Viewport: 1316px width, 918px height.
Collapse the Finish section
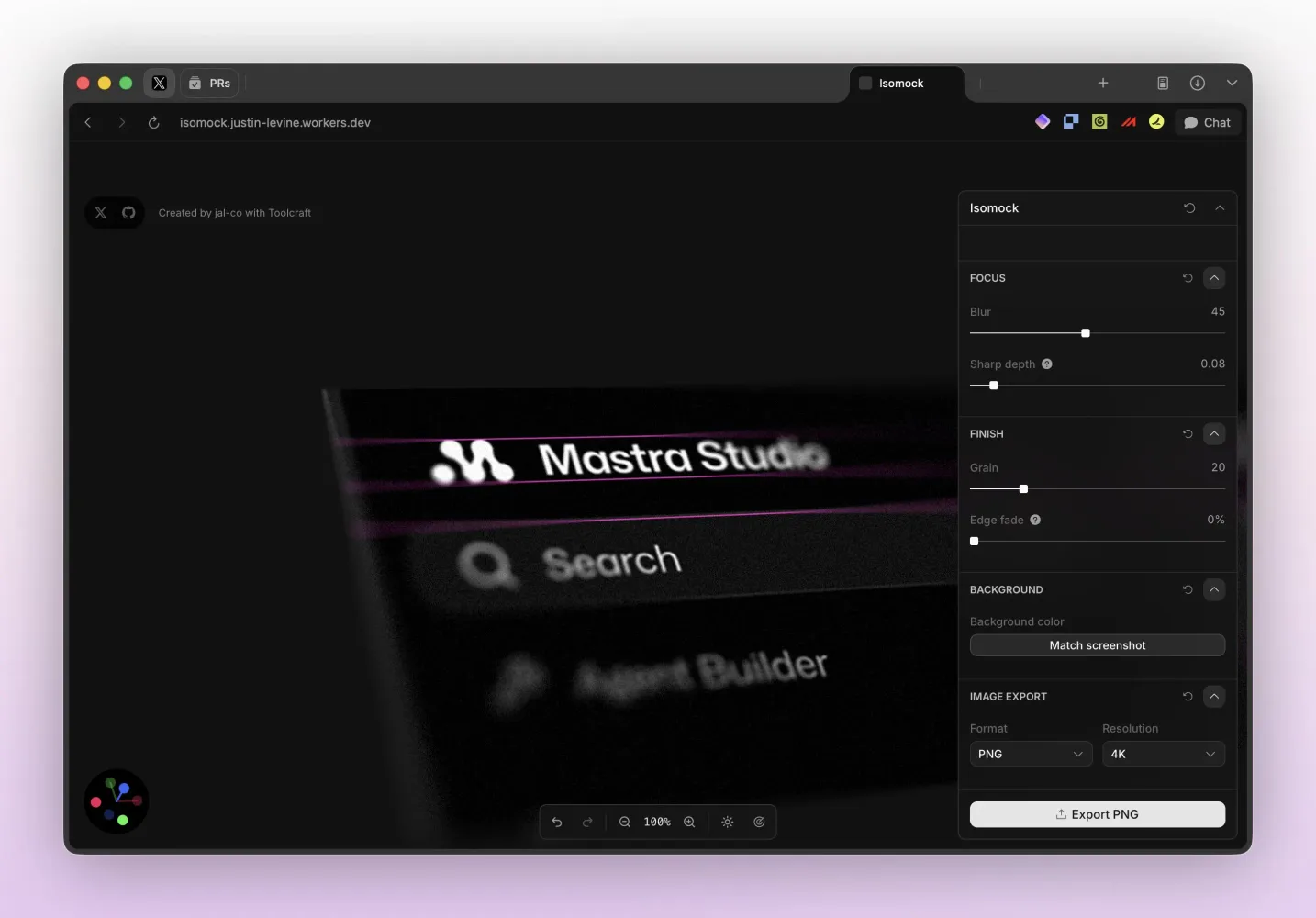[x=1214, y=434]
